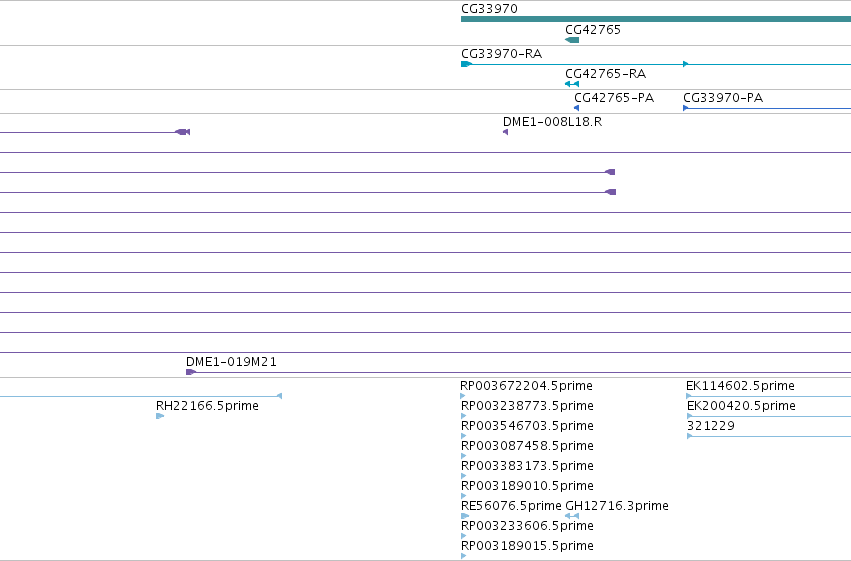
Task: Click the CG42765 gene label
Action: point(593,30)
